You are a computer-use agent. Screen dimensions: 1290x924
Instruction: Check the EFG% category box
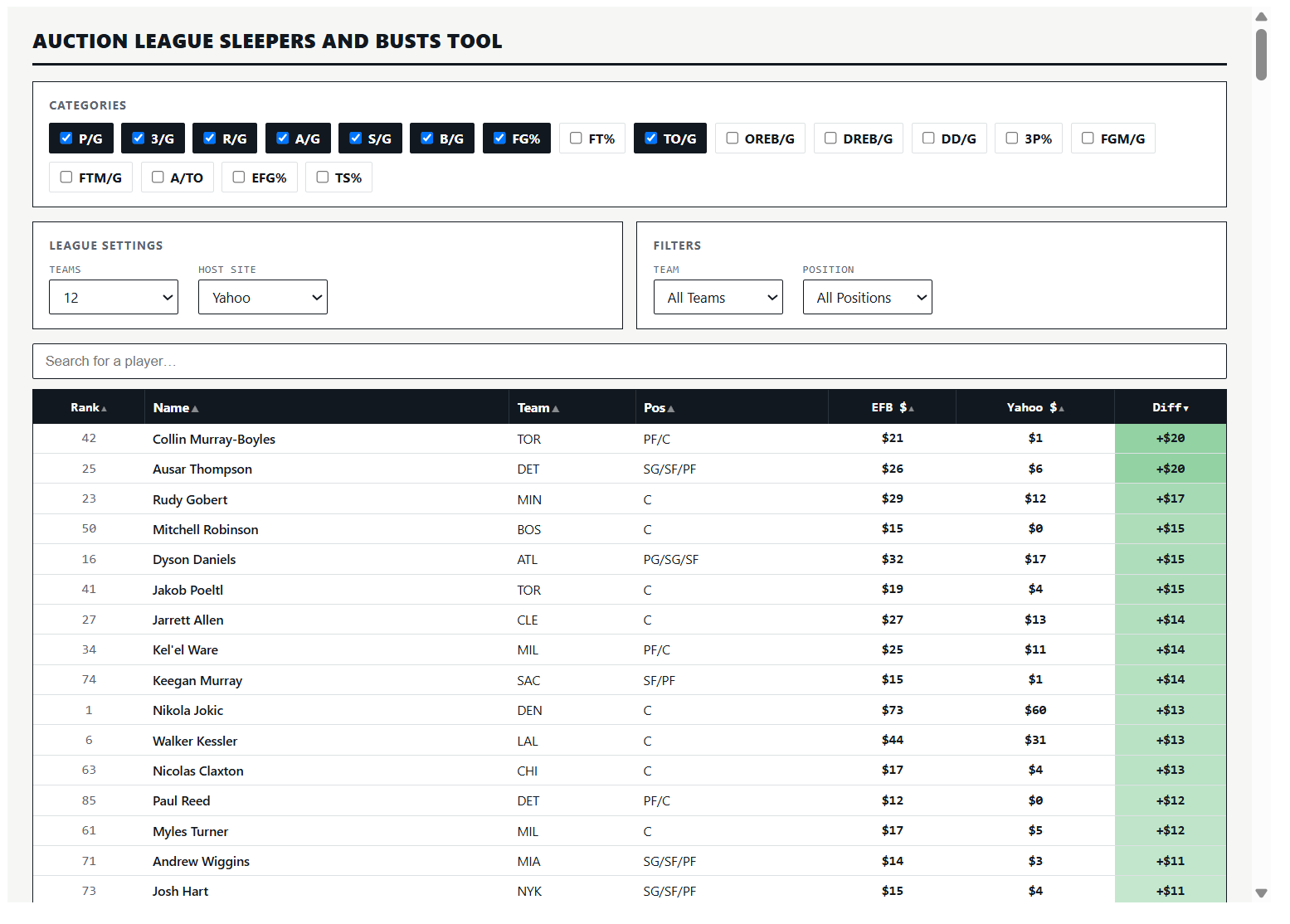pos(239,178)
